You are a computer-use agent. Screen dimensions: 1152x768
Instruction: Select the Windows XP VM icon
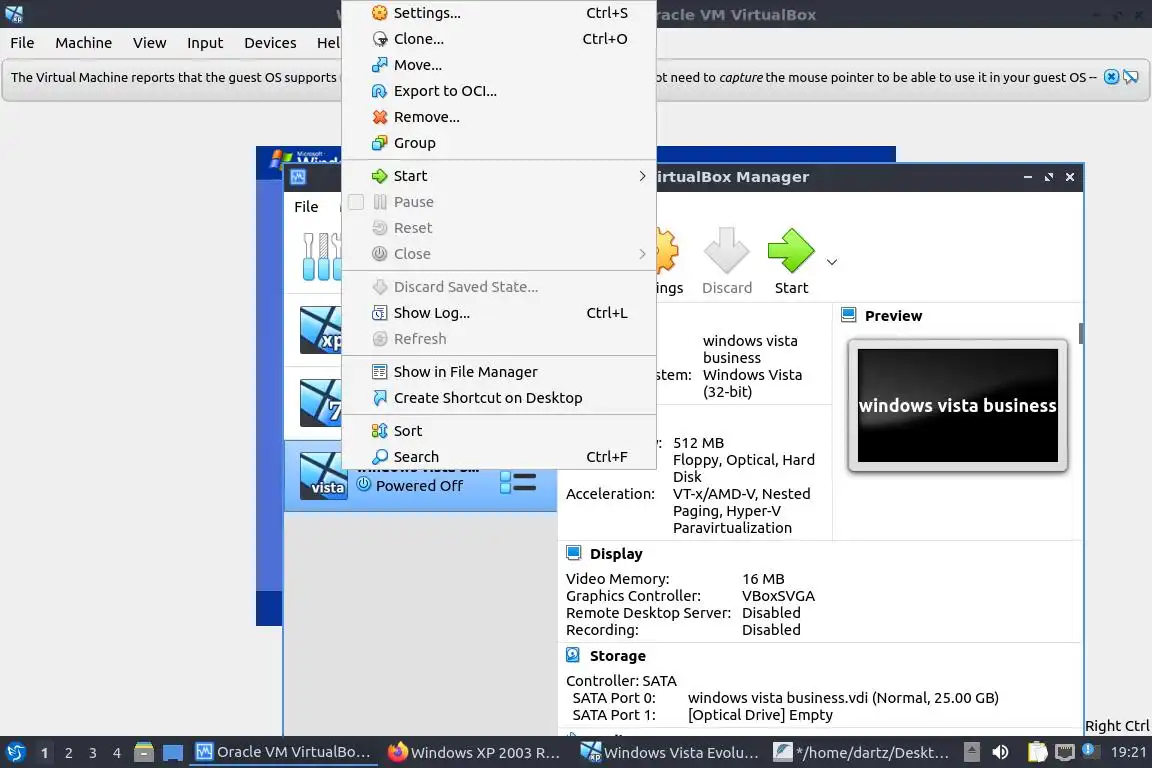click(x=322, y=330)
